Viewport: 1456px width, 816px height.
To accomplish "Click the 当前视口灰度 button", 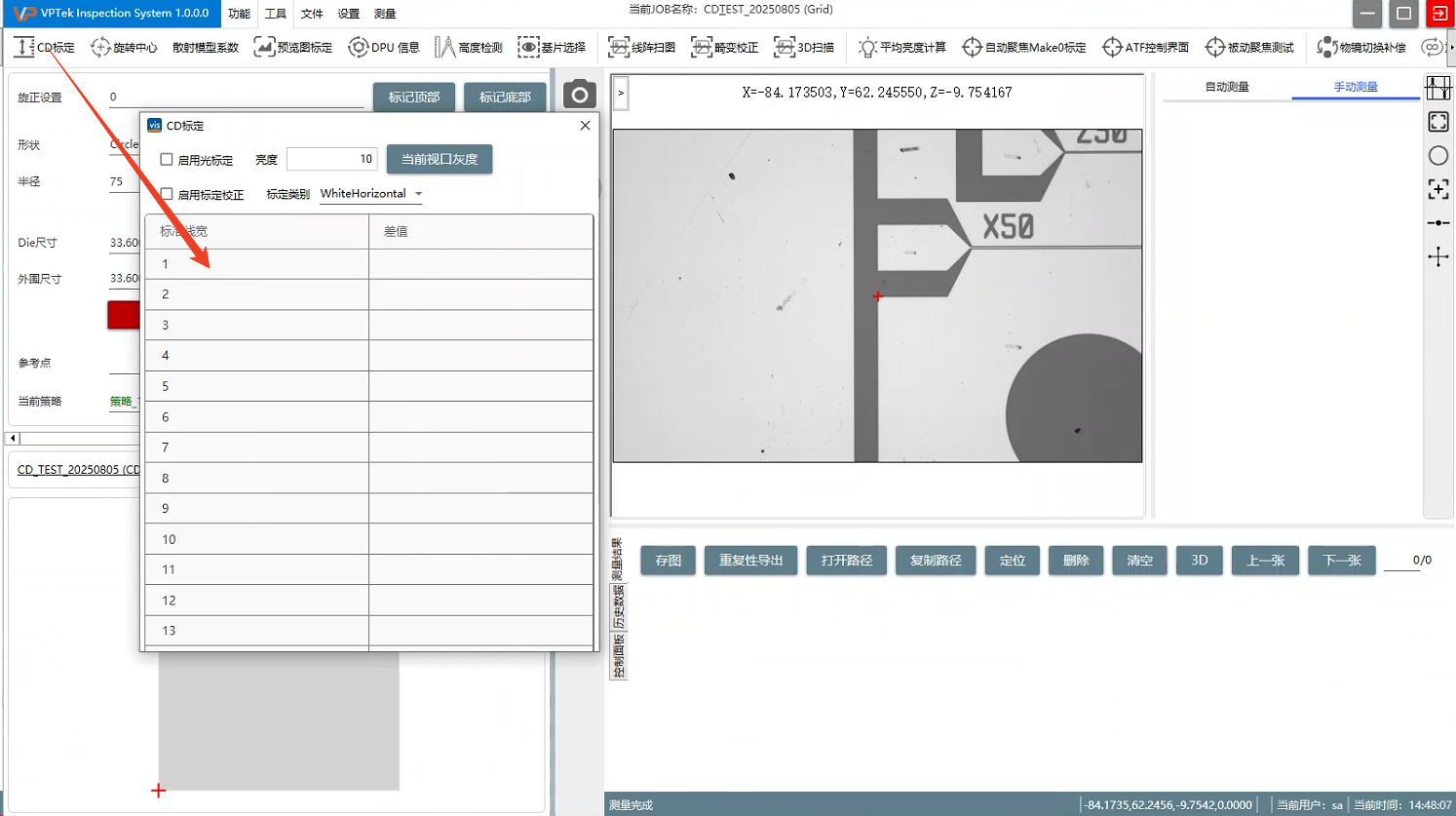I will [x=439, y=159].
